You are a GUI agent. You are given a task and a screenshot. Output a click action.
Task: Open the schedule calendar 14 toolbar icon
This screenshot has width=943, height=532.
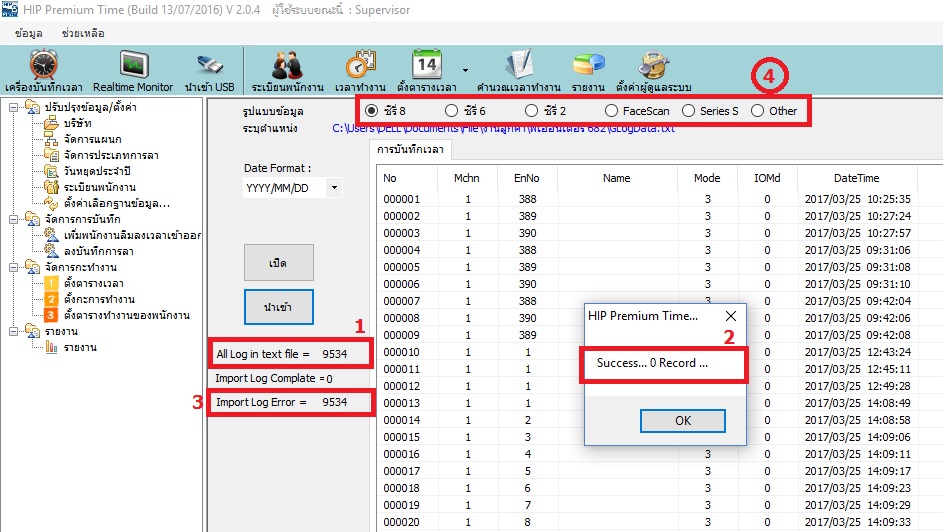coord(427,64)
